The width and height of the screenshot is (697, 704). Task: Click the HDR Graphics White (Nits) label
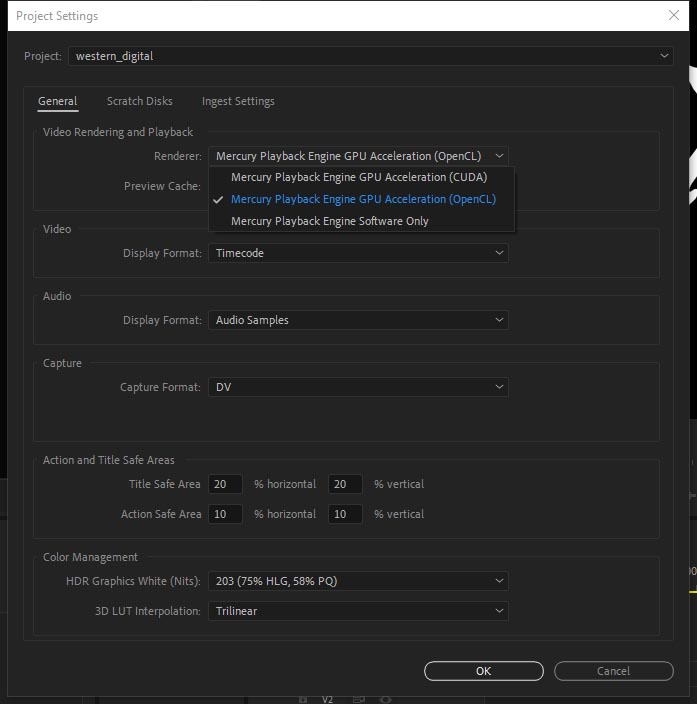coord(133,581)
